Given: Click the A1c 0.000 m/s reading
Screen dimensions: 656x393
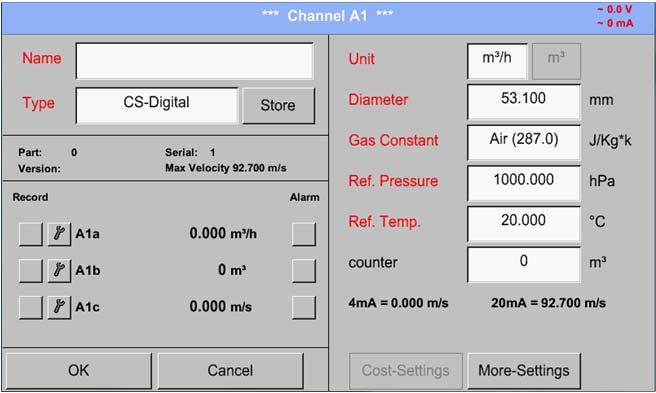Looking at the screenshot, I should (220, 307).
